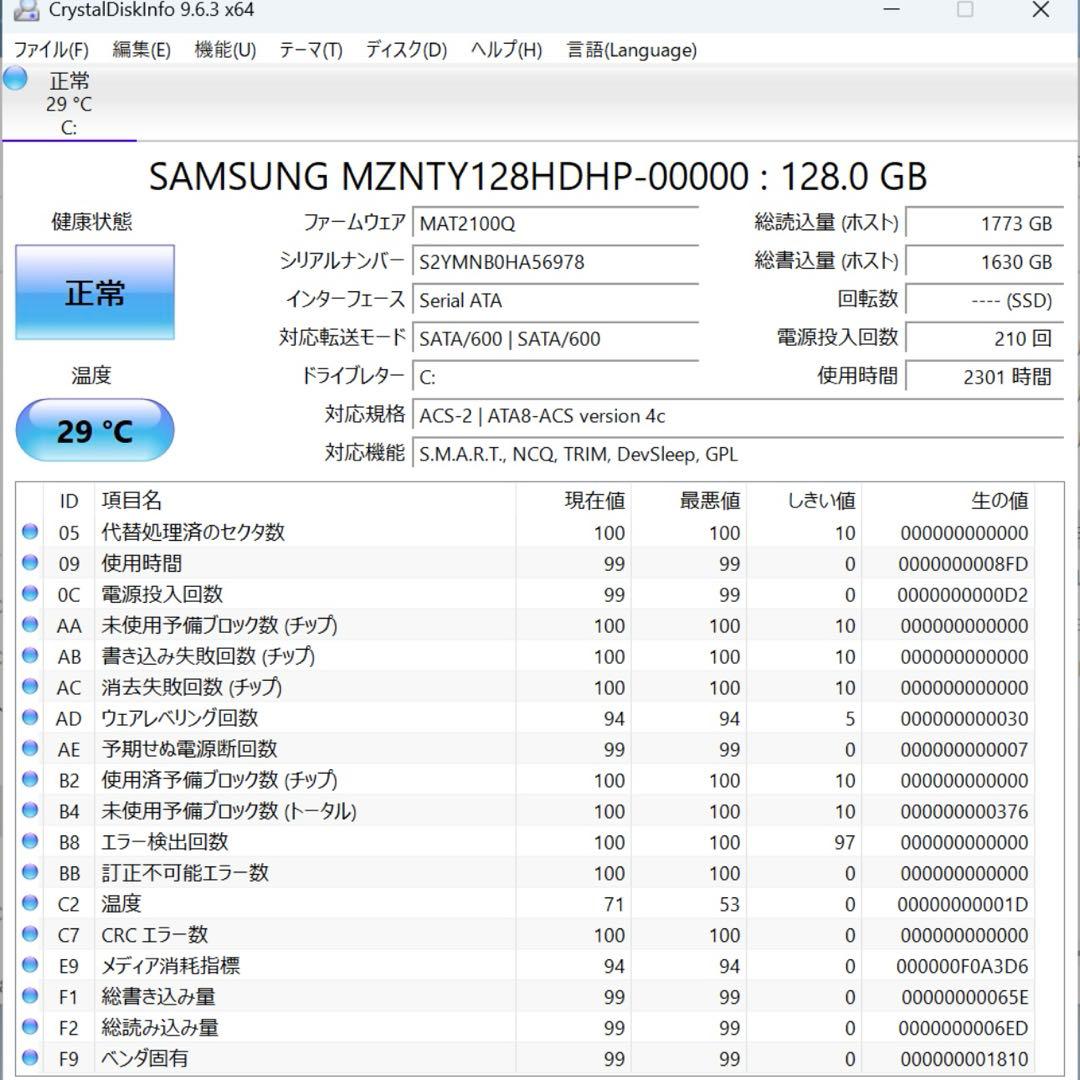This screenshot has width=1080, height=1080.
Task: Click the 29 °C temperature button
Action: pos(95,431)
